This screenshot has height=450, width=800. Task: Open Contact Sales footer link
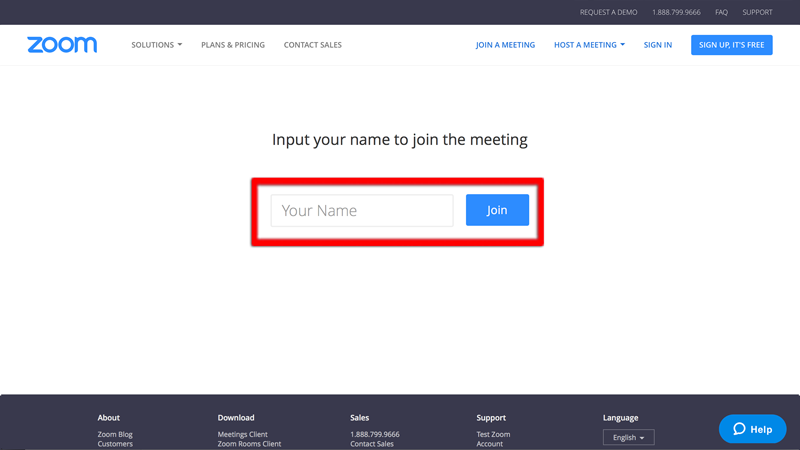coord(371,444)
